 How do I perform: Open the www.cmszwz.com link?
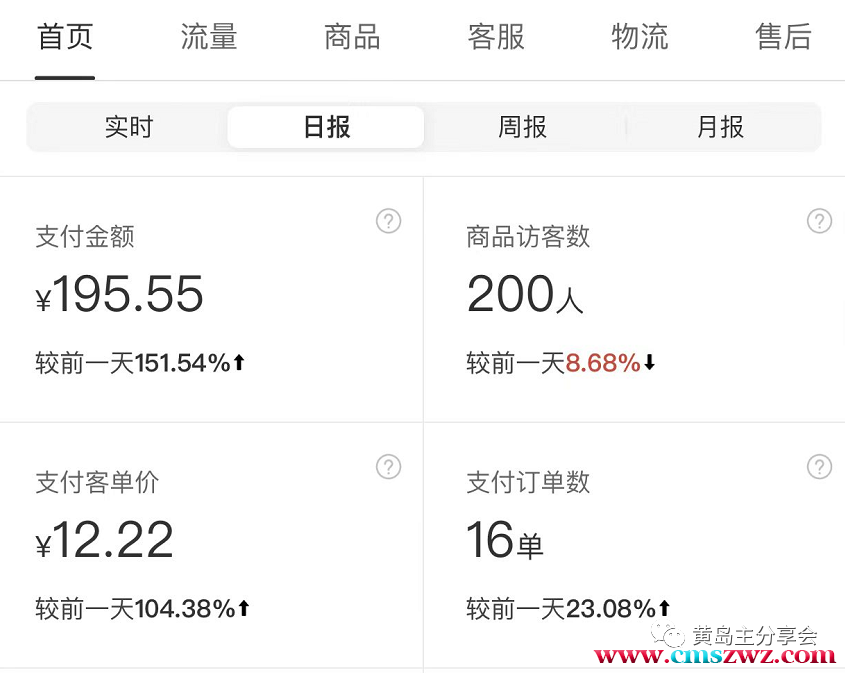(715, 656)
